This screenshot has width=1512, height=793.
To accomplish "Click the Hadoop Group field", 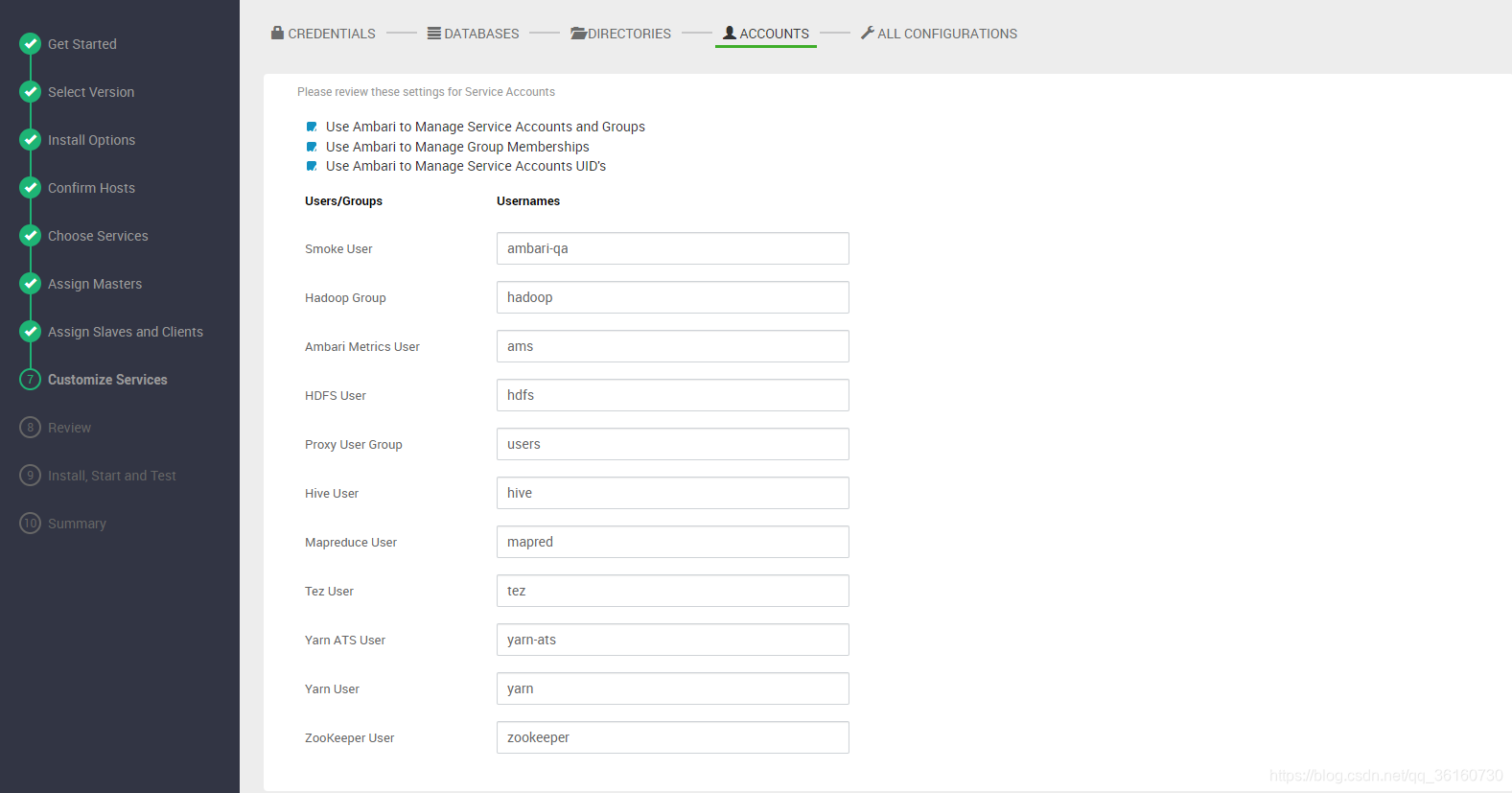I will tap(673, 297).
